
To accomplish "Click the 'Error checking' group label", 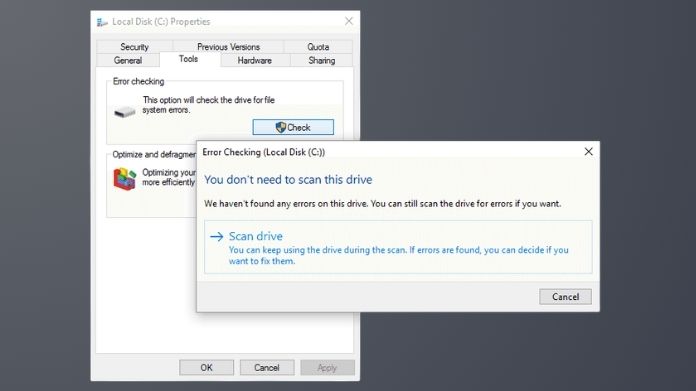I will click(138, 81).
